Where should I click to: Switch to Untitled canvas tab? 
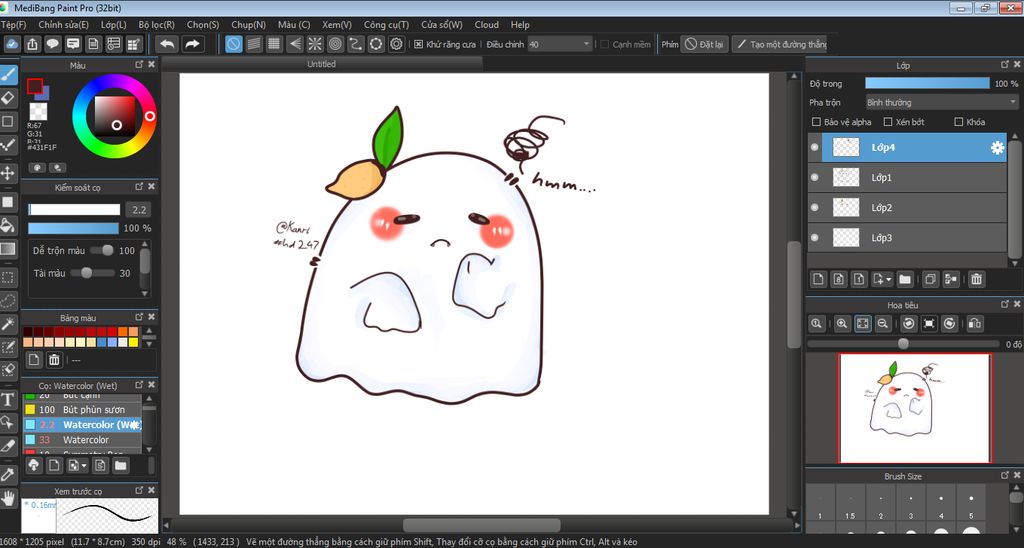click(x=321, y=64)
